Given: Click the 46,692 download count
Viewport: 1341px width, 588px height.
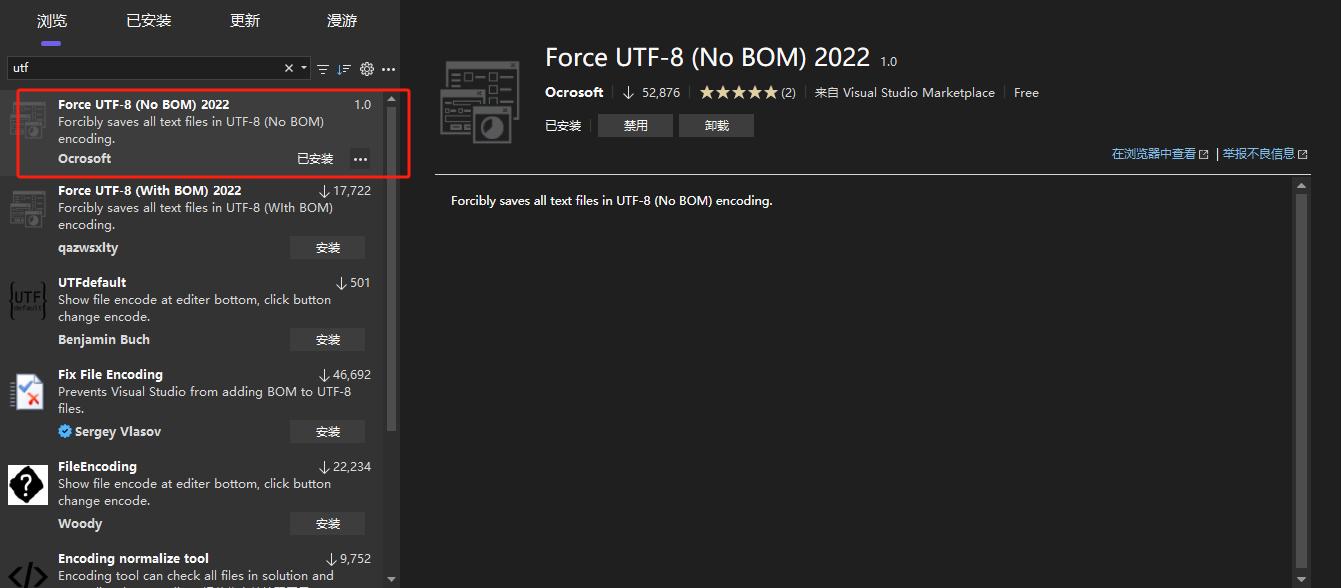Looking at the screenshot, I should point(345,375).
